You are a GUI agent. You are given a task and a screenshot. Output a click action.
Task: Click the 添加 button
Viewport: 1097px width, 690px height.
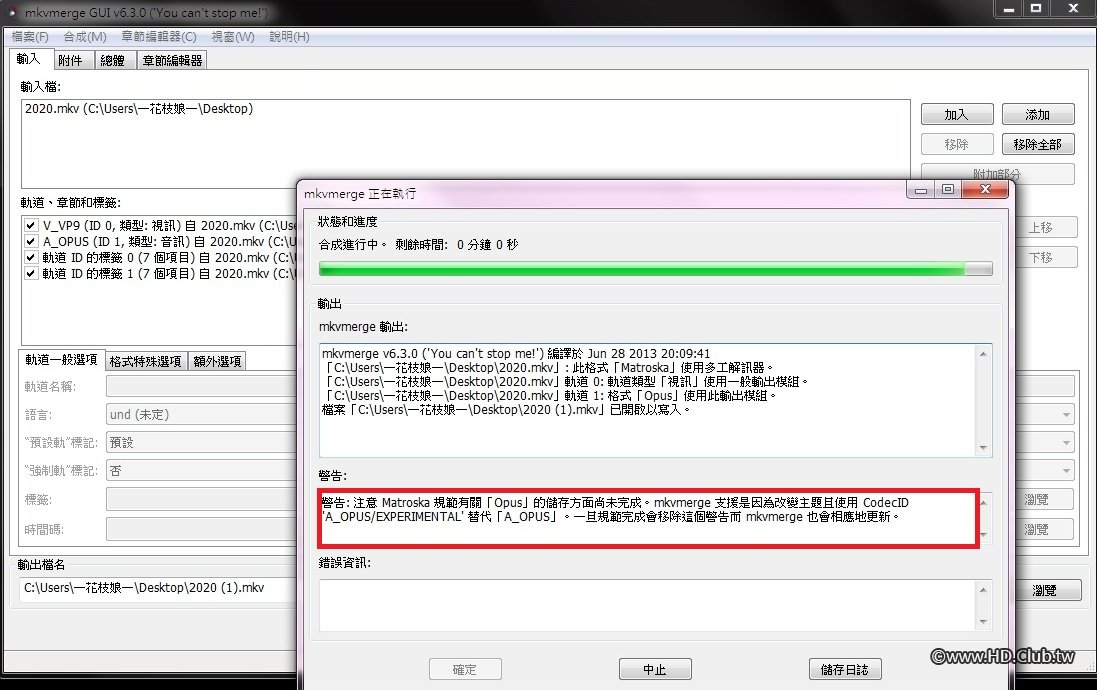point(1038,114)
